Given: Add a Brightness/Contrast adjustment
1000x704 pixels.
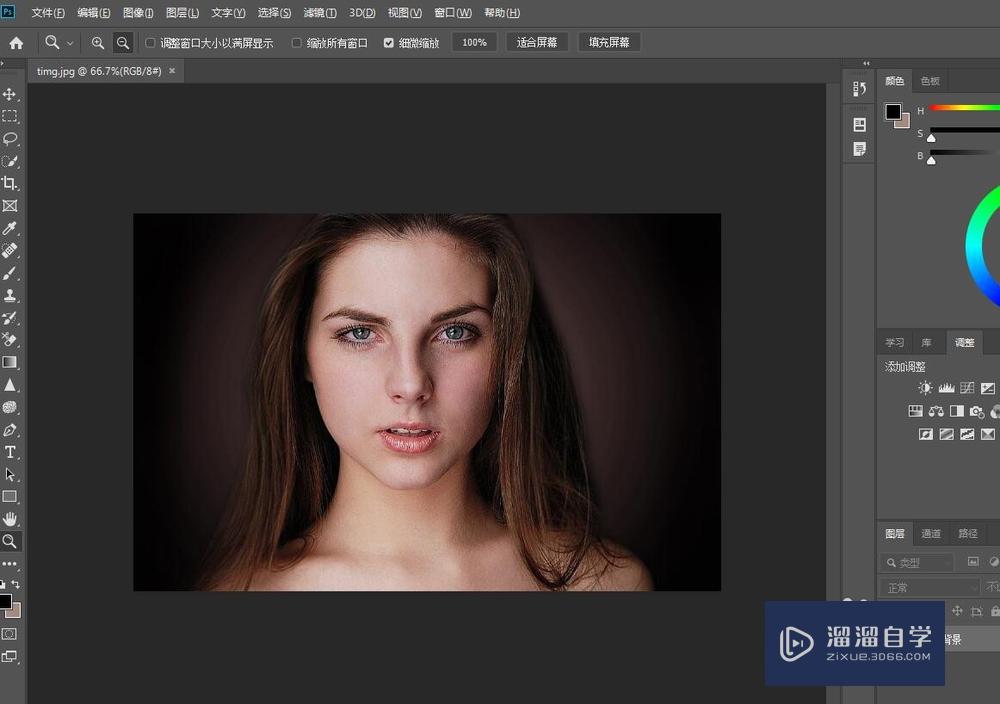Looking at the screenshot, I should pos(925,388).
